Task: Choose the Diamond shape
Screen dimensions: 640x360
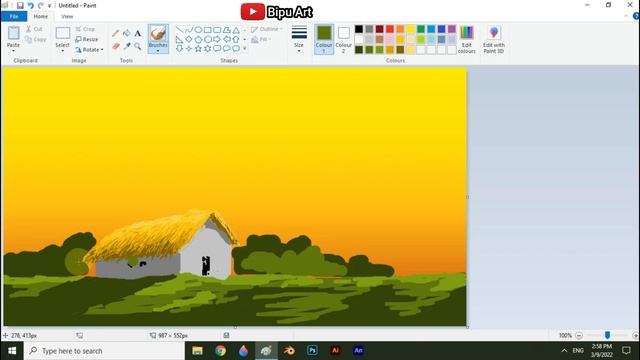Action: tap(189, 40)
